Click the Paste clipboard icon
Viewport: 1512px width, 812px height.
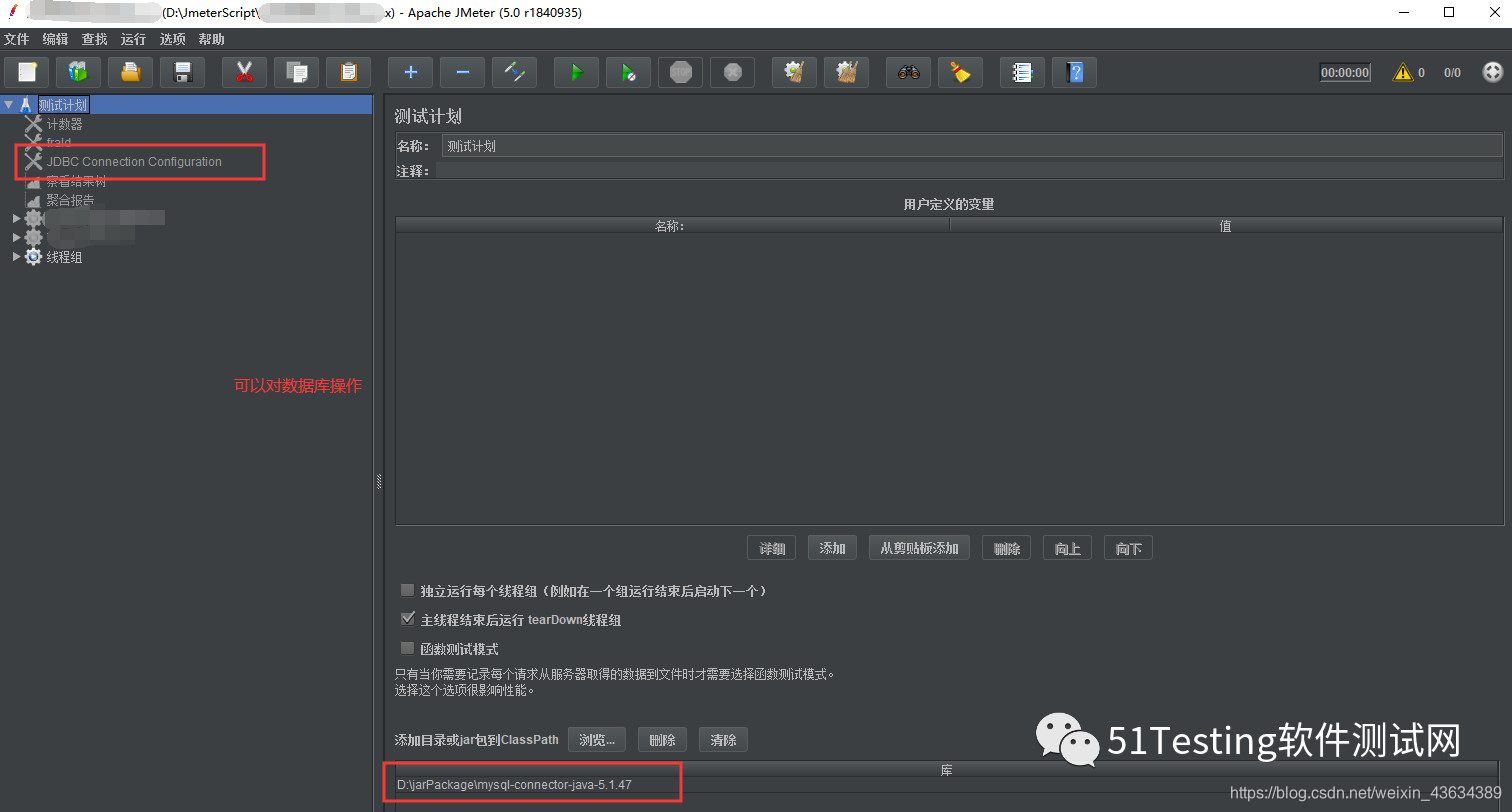pos(348,72)
